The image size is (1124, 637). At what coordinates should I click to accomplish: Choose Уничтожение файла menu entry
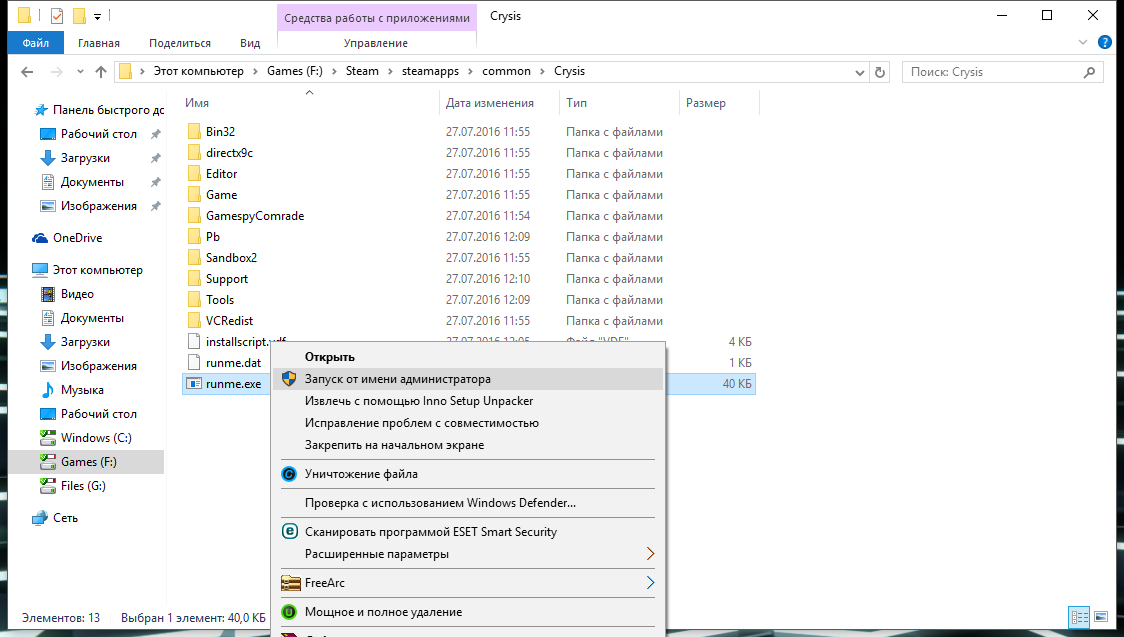(467, 474)
